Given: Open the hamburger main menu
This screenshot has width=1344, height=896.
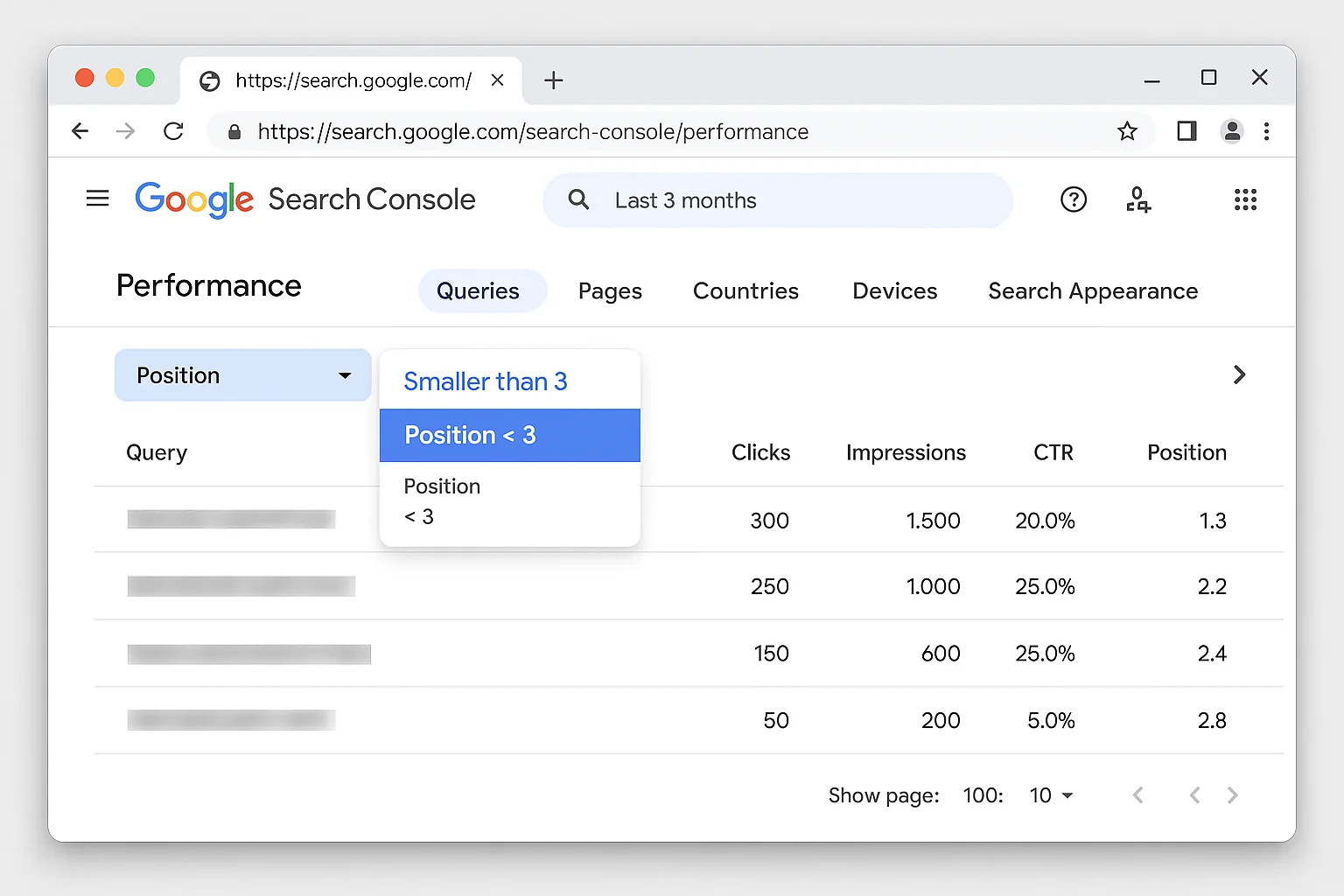Looking at the screenshot, I should coord(98,199).
